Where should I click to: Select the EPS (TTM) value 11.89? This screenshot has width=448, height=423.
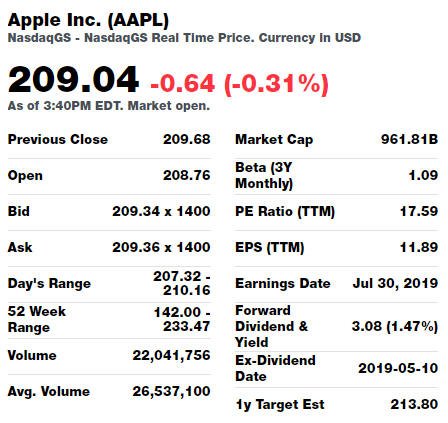coord(419,247)
